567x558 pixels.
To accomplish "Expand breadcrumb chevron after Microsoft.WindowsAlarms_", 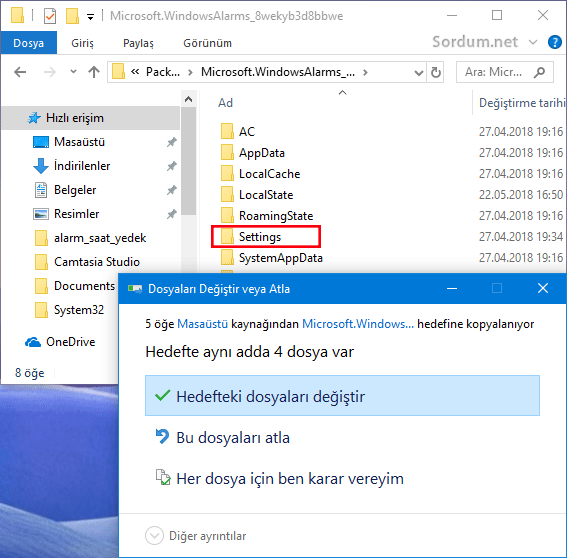I will (365, 72).
